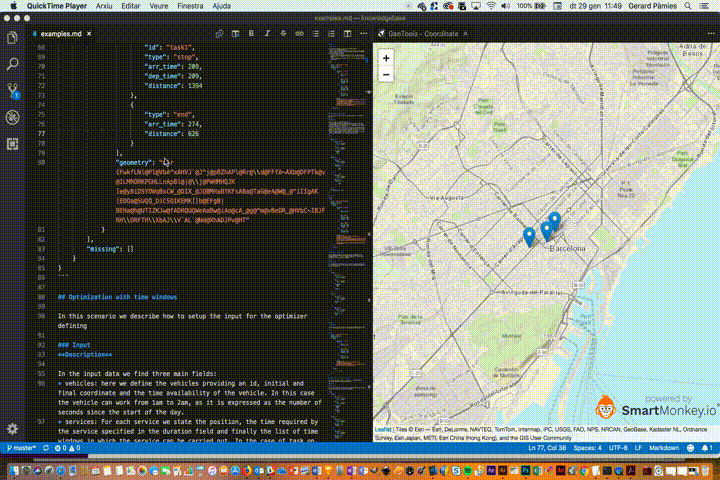Open the Apple menu

[14, 6]
